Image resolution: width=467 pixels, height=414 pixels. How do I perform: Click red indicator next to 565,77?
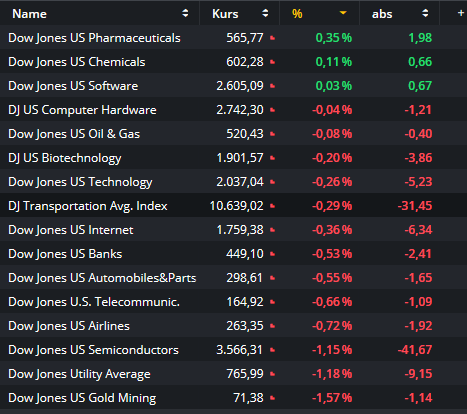coord(272,38)
